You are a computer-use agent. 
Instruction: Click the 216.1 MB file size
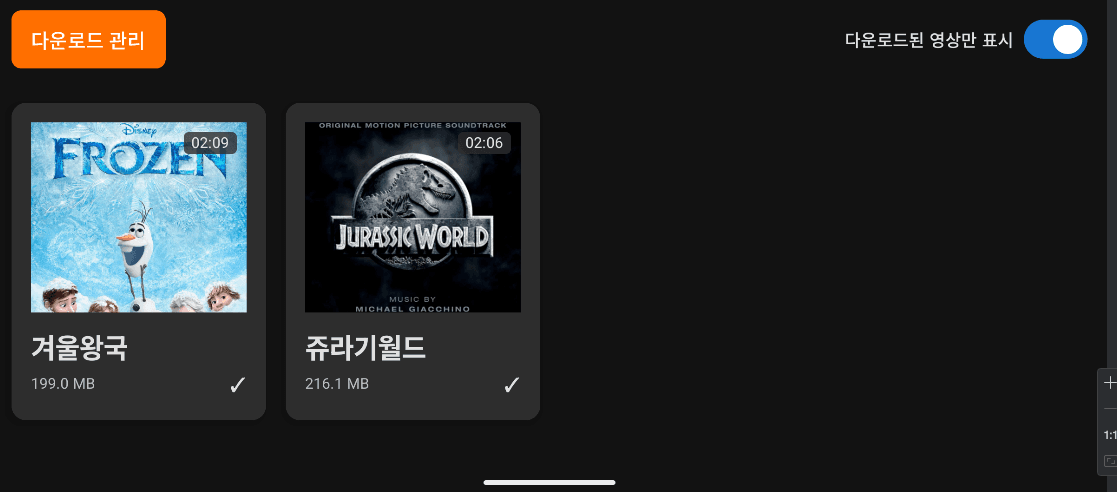pyautogui.click(x=337, y=384)
